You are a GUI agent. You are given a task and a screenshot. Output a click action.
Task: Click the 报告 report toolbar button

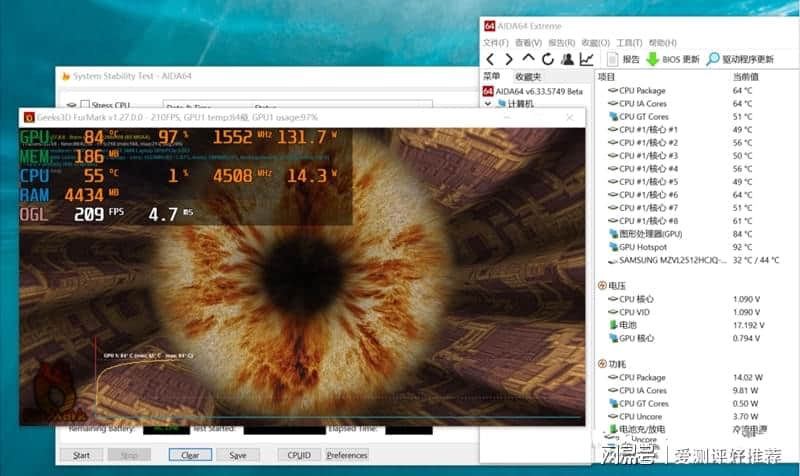(x=623, y=59)
